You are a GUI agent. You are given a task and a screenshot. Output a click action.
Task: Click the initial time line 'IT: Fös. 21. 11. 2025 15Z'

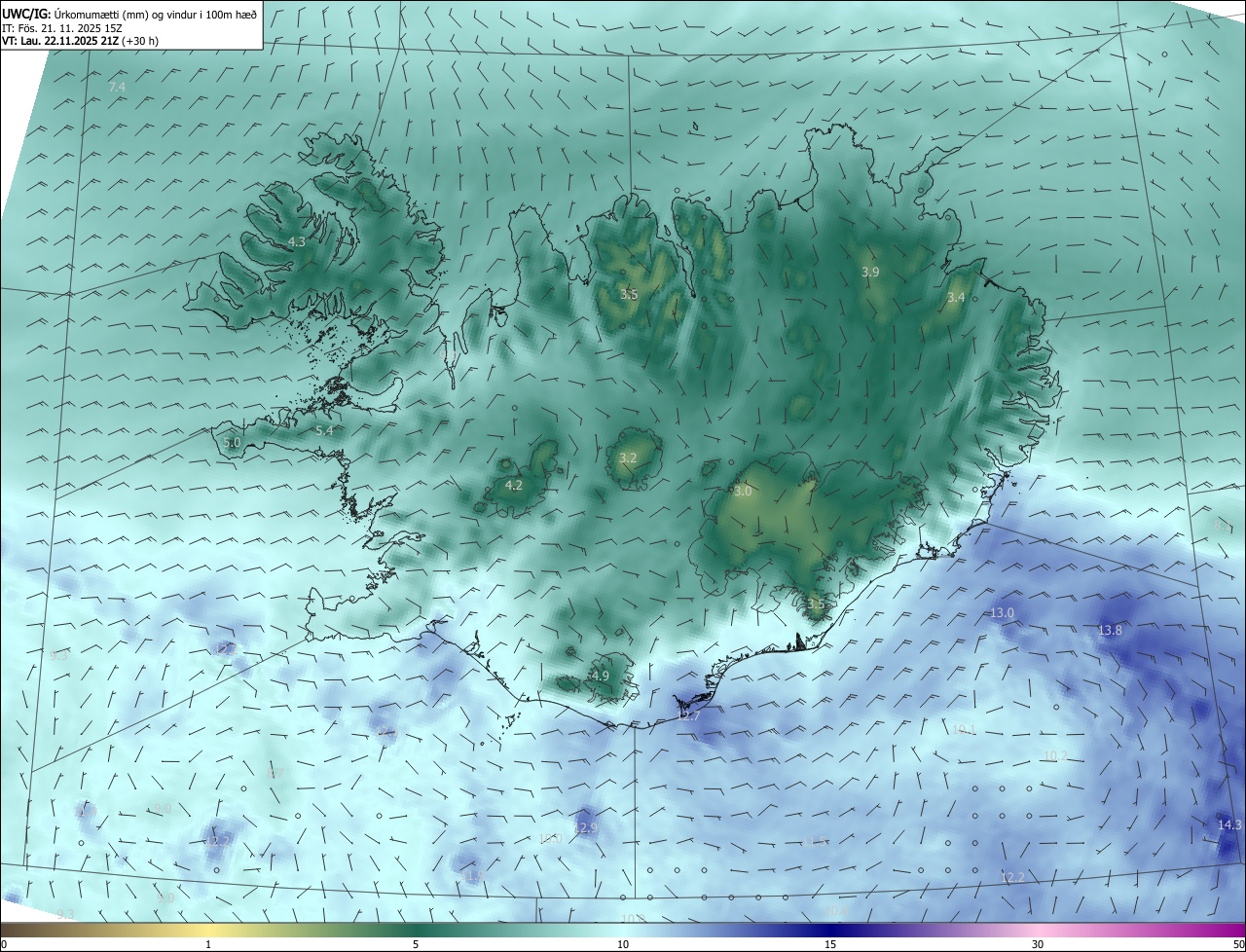61,27
